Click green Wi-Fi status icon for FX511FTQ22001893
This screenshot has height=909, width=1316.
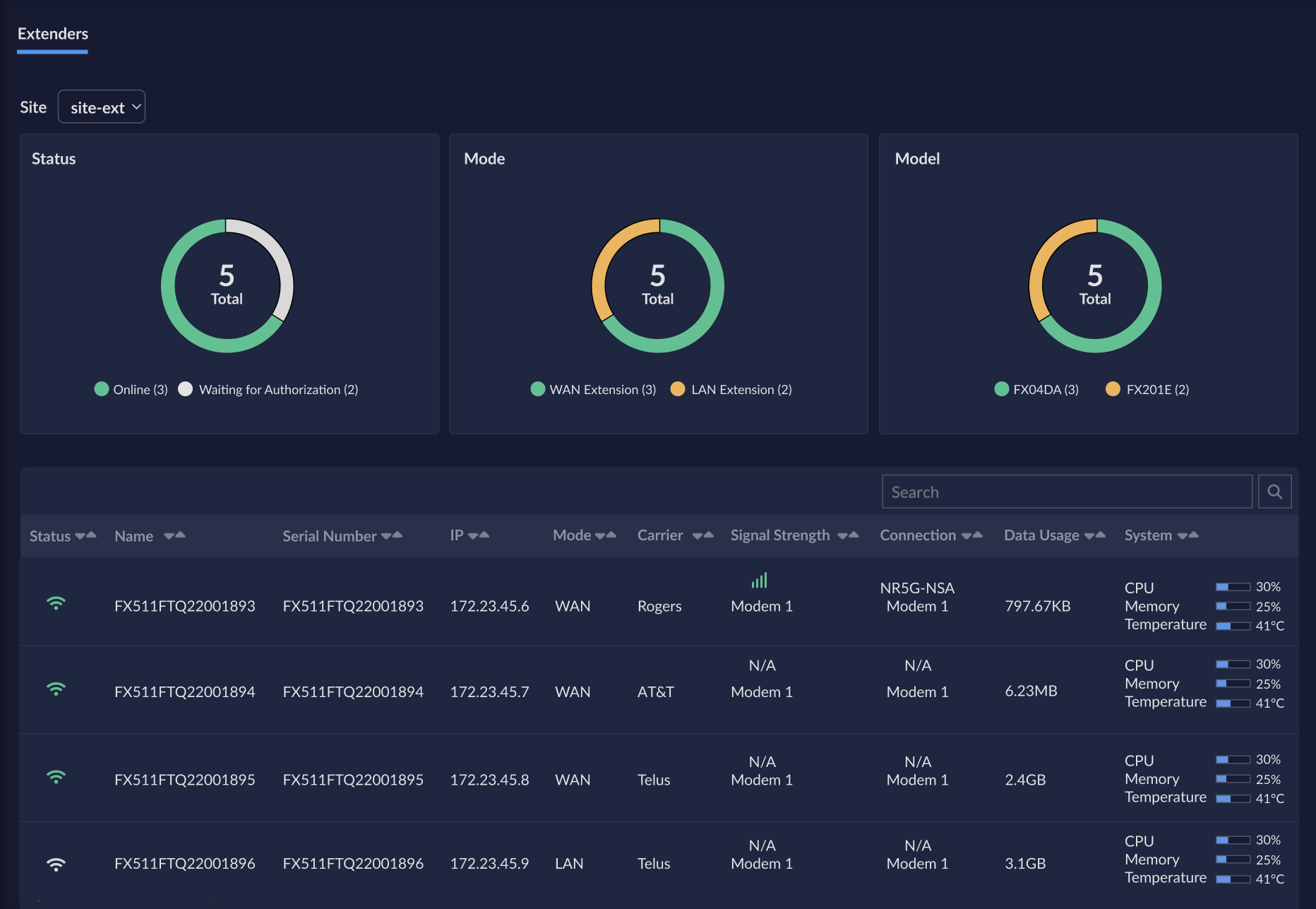(x=56, y=603)
